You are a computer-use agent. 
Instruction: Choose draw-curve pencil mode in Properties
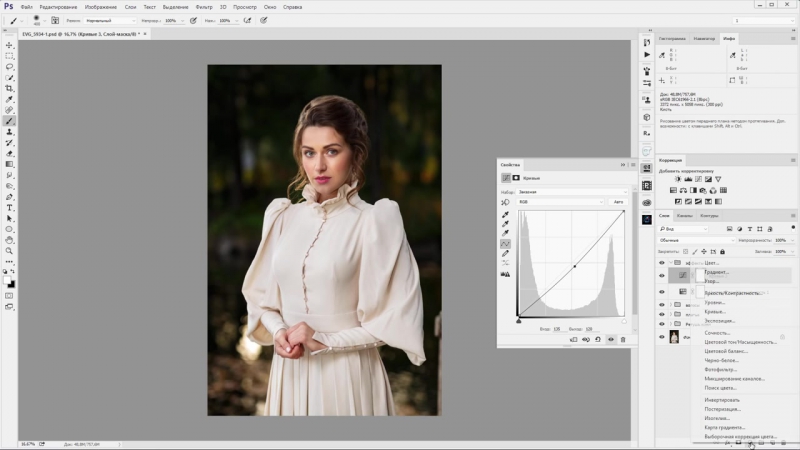(x=505, y=254)
